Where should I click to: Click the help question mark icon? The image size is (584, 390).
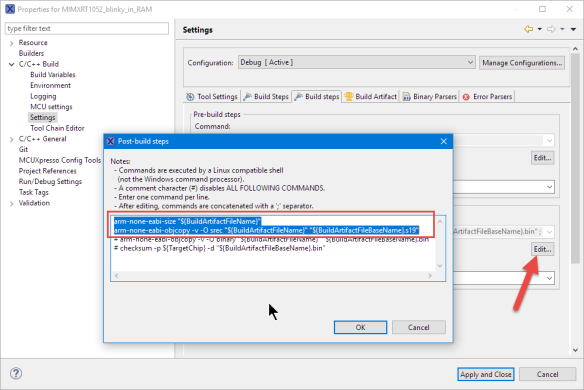(16, 373)
